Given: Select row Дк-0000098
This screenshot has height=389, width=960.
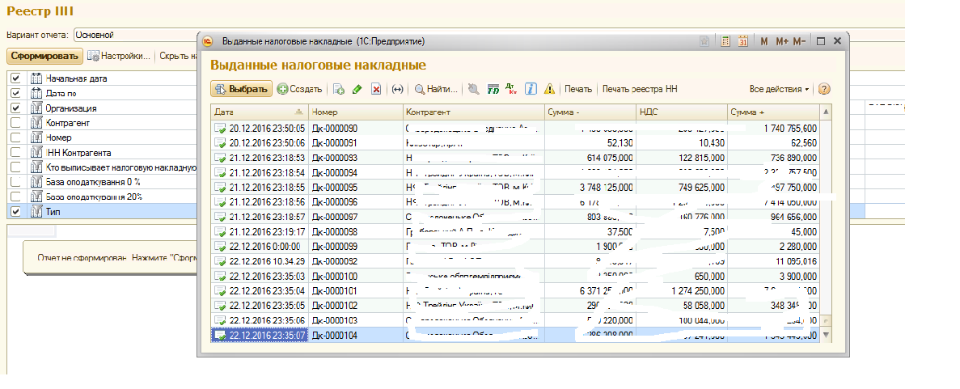Looking at the screenshot, I should 515,232.
